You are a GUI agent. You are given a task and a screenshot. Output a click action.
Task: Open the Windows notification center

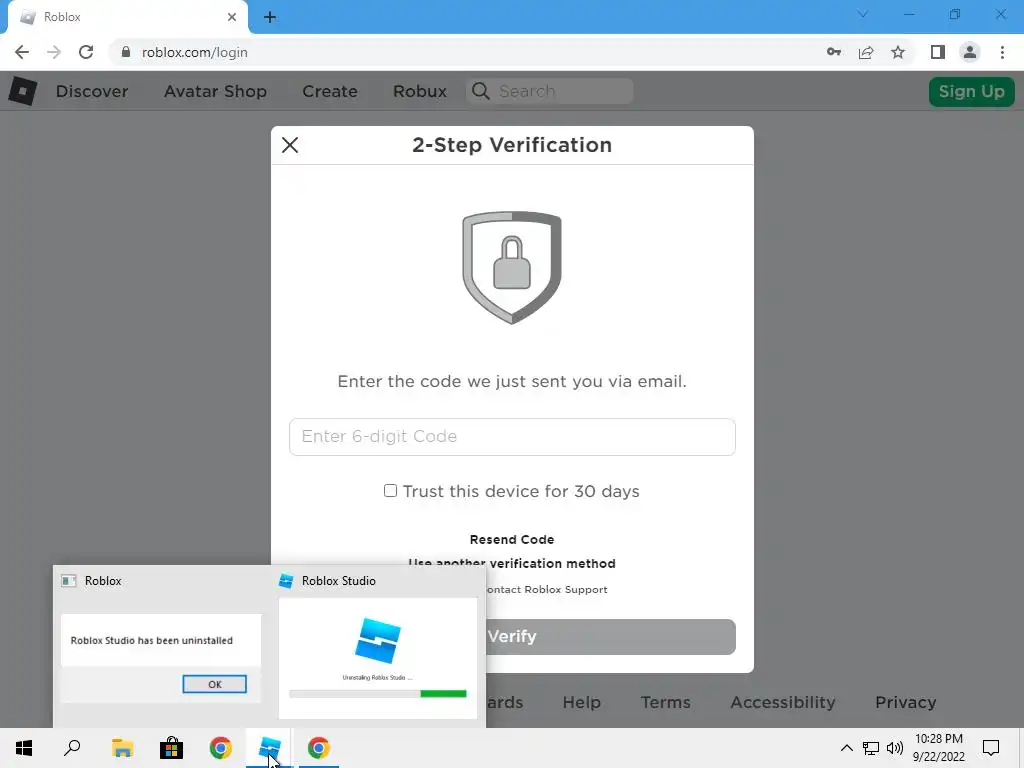pyautogui.click(x=991, y=748)
